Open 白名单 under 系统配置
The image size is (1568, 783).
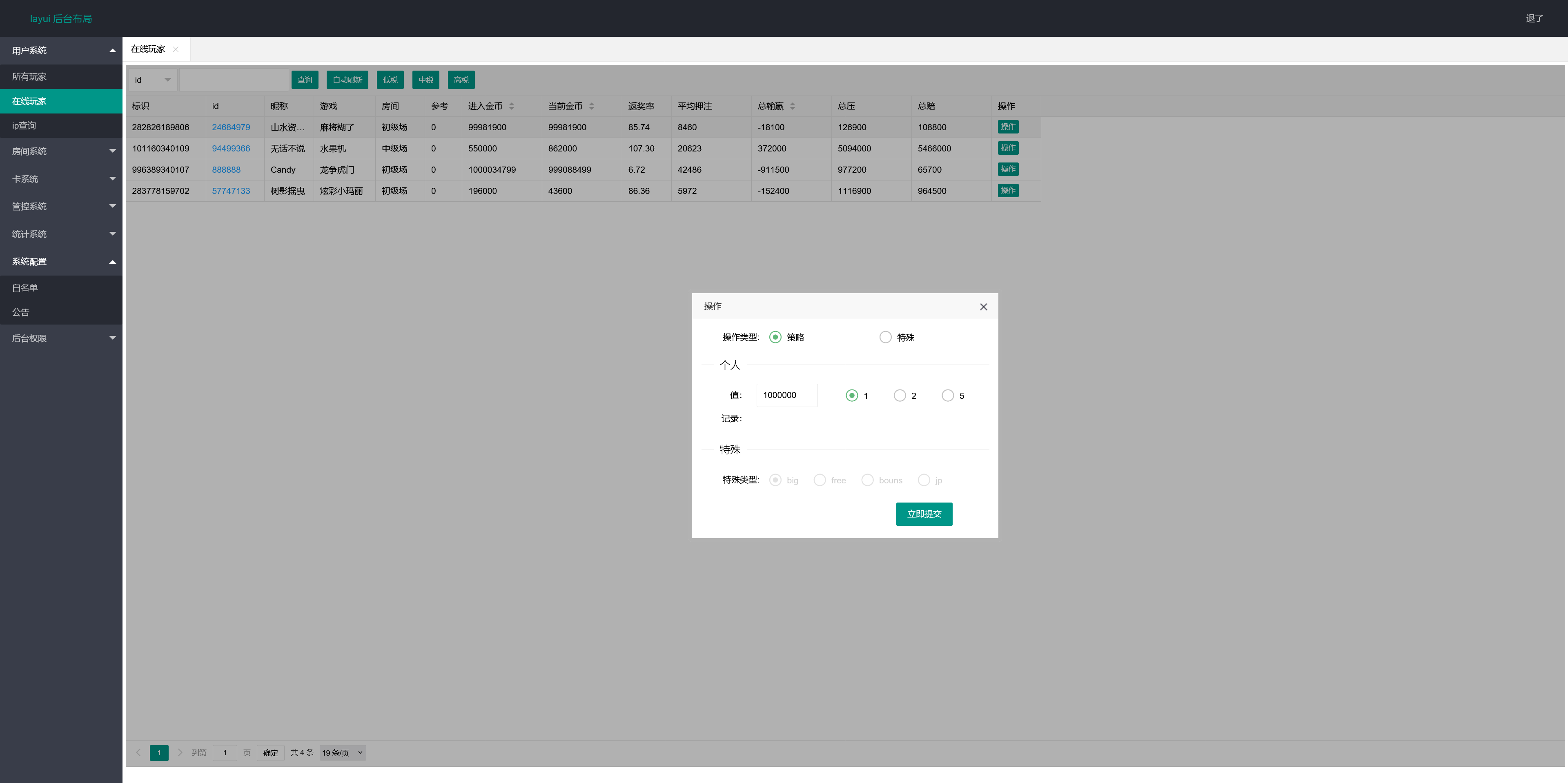[25, 287]
